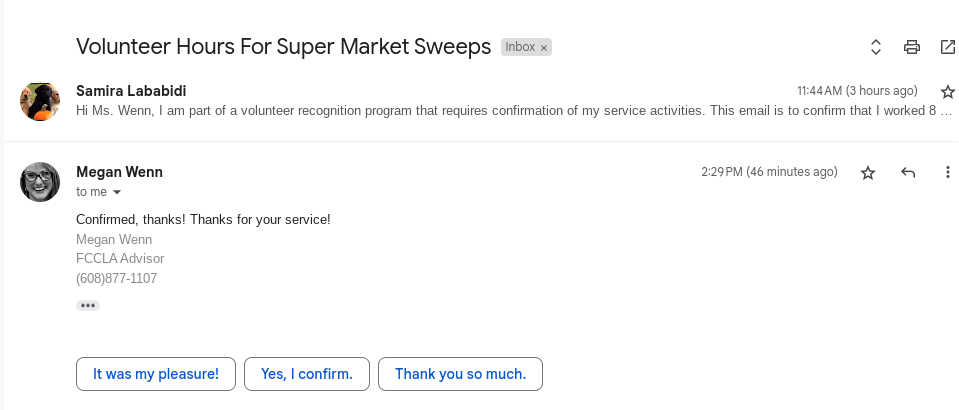
Task: Expand or collapse all messages arrows
Action: click(875, 47)
